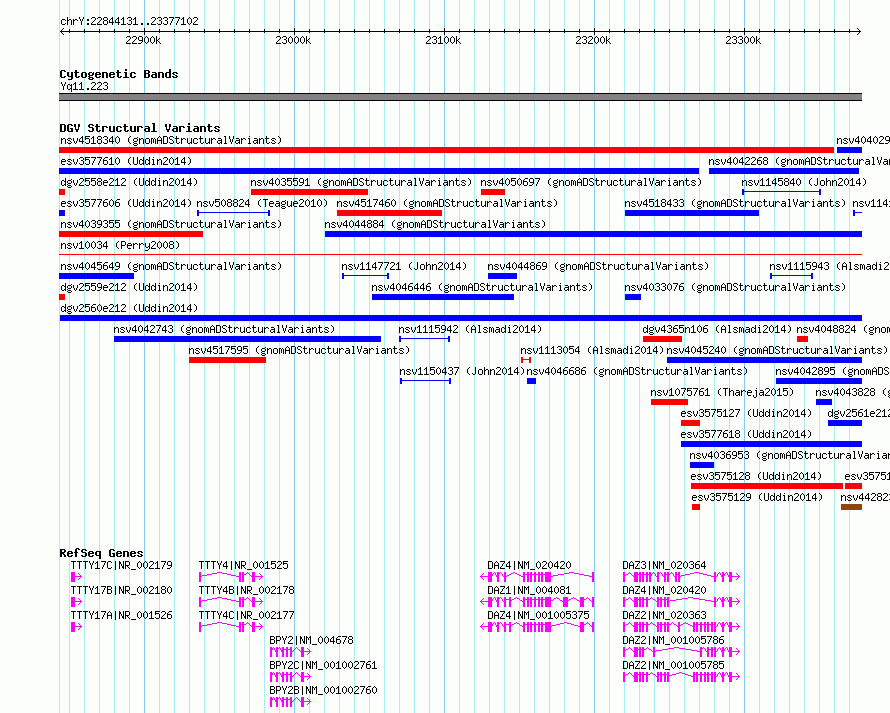Click dgv2559e212 (Uddin2014) label
Screen dimensions: 890x713
click(129, 287)
